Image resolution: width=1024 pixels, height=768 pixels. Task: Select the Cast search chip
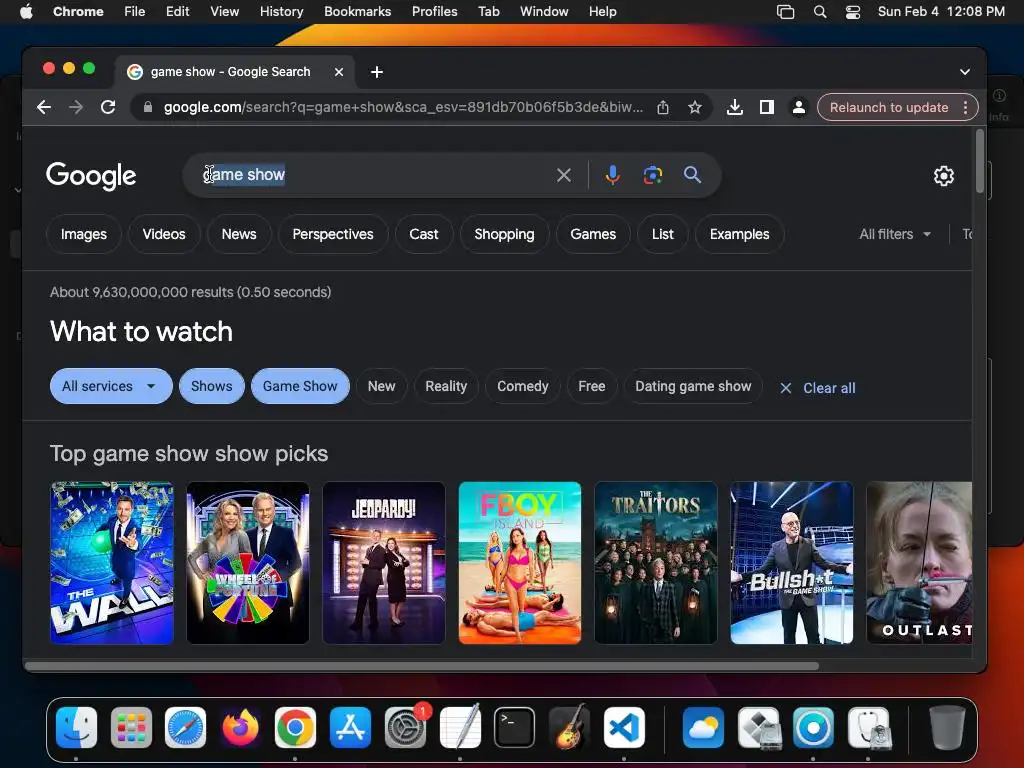424,234
